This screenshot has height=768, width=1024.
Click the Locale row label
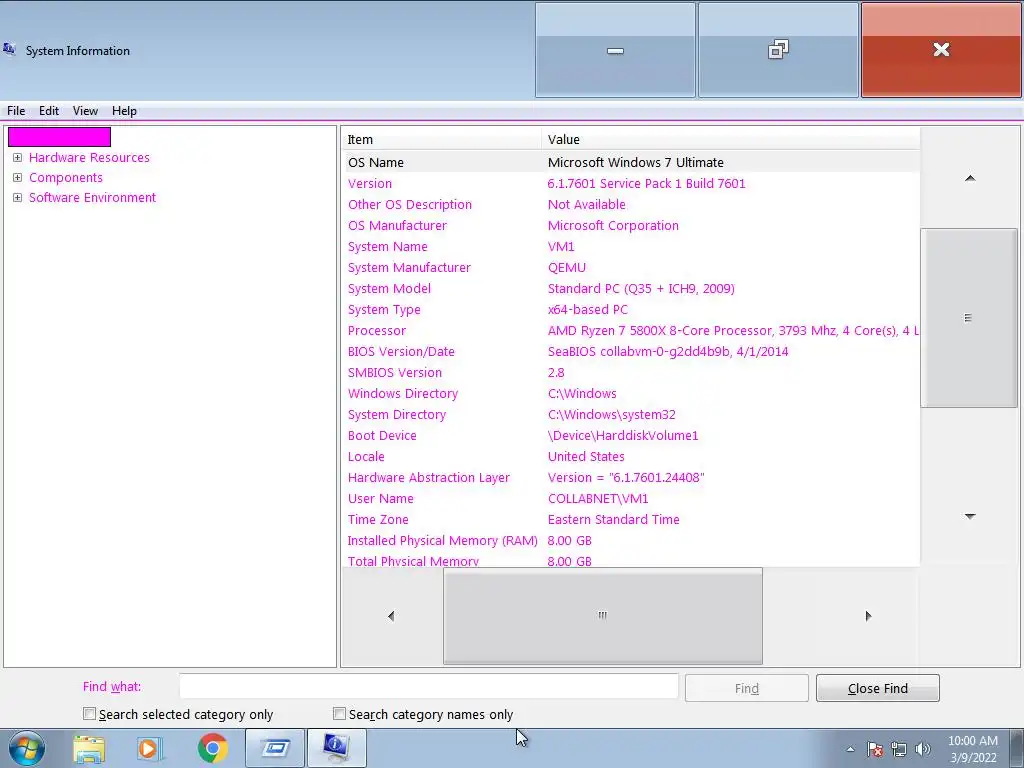(x=366, y=456)
